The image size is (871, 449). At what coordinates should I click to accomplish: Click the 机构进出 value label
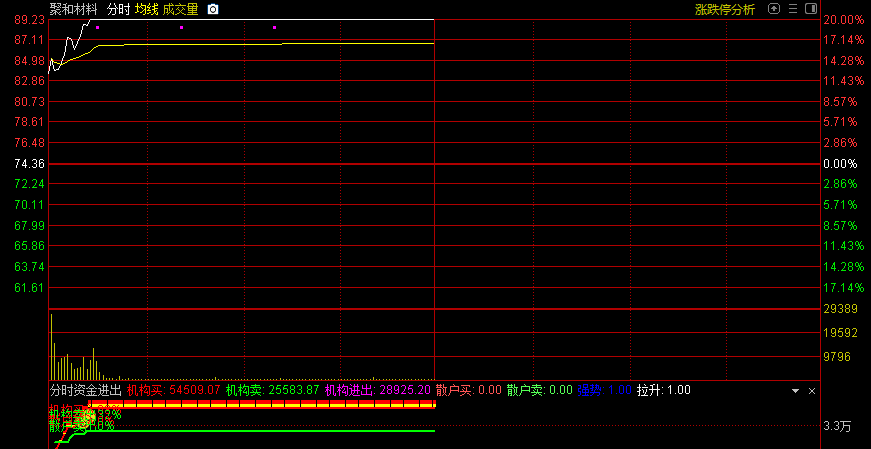377,390
